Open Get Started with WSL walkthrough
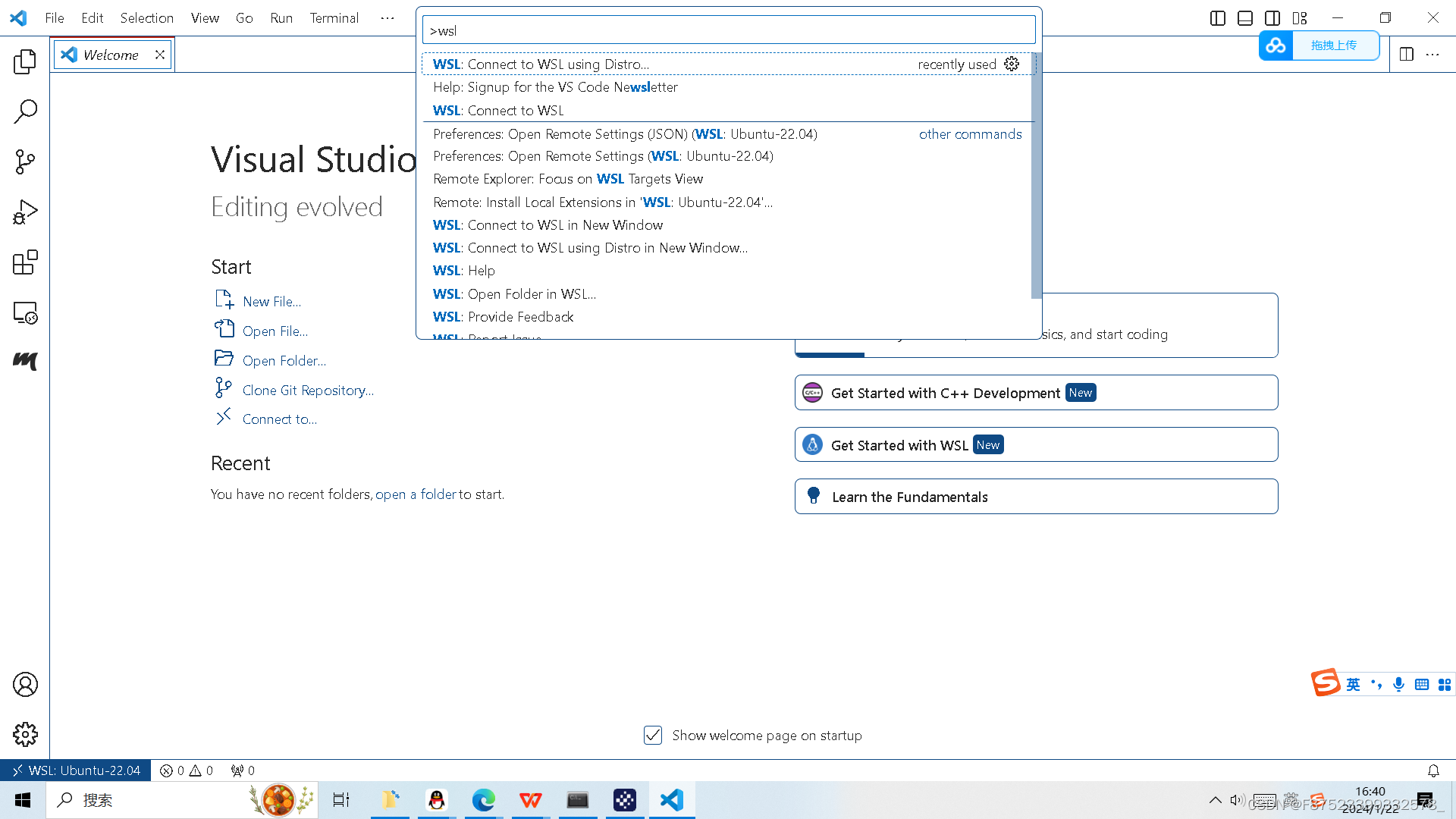Viewport: 1456px width, 819px height. point(1036,444)
